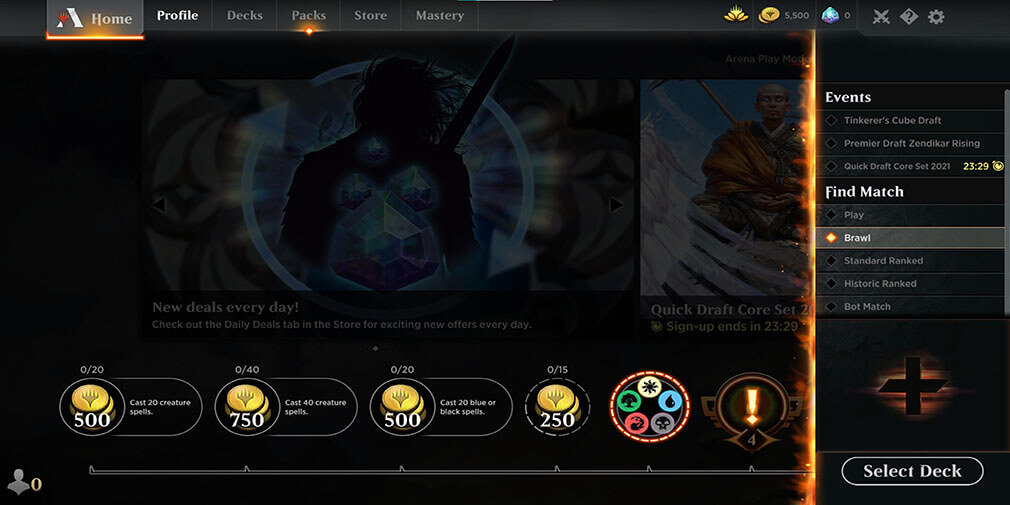Image resolution: width=1010 pixels, height=505 pixels.
Task: Show next banner with right arrow
Action: point(616,205)
